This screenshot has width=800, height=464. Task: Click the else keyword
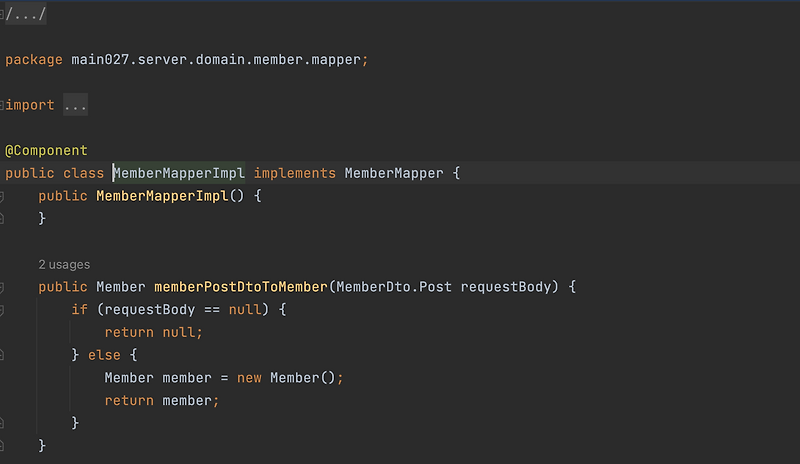pos(104,355)
